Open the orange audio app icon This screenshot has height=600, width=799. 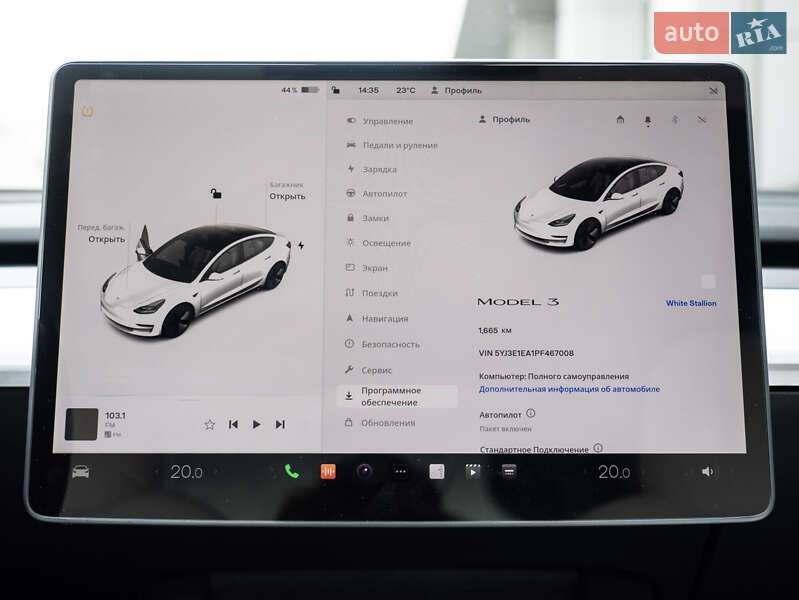click(328, 472)
